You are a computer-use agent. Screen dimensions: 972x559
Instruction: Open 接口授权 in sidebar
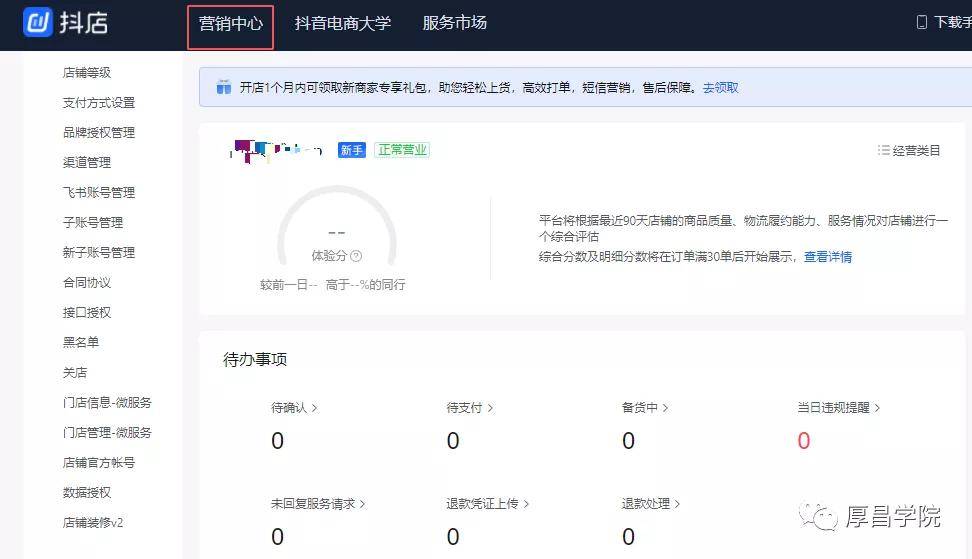(x=87, y=312)
